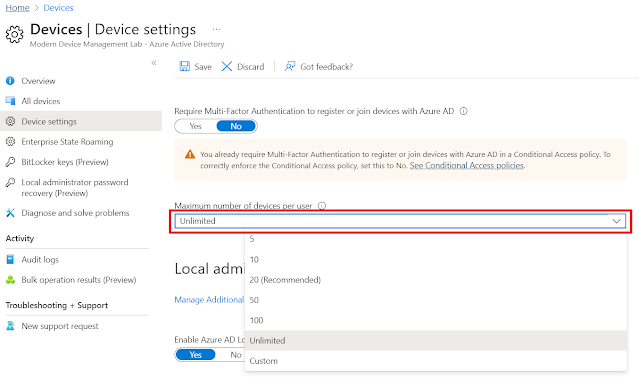Click Troubleshooting + Support section heading
Image resolution: width=639 pixels, height=386 pixels.
[57, 305]
